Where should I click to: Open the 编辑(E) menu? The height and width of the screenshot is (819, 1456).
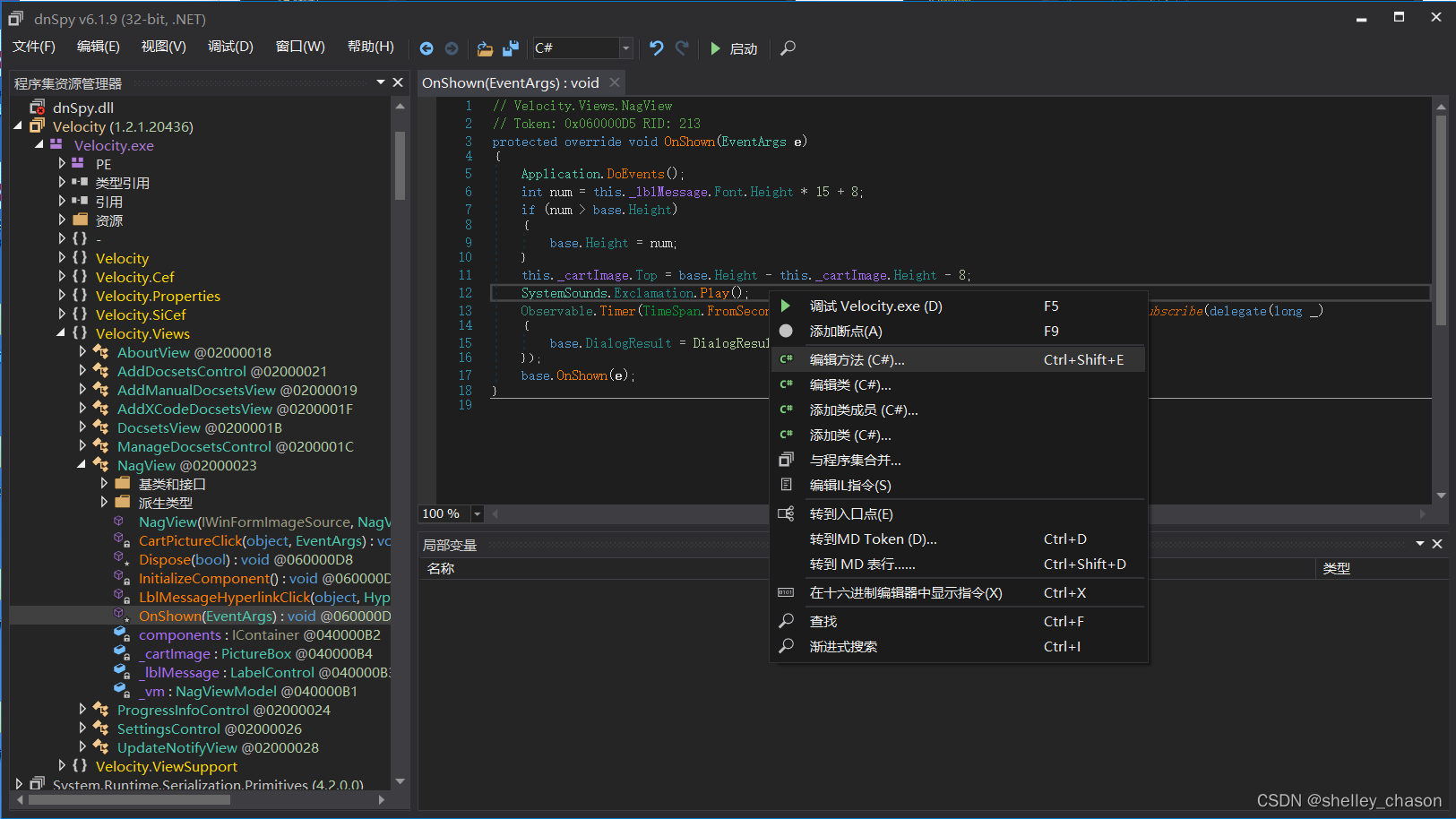point(99,47)
